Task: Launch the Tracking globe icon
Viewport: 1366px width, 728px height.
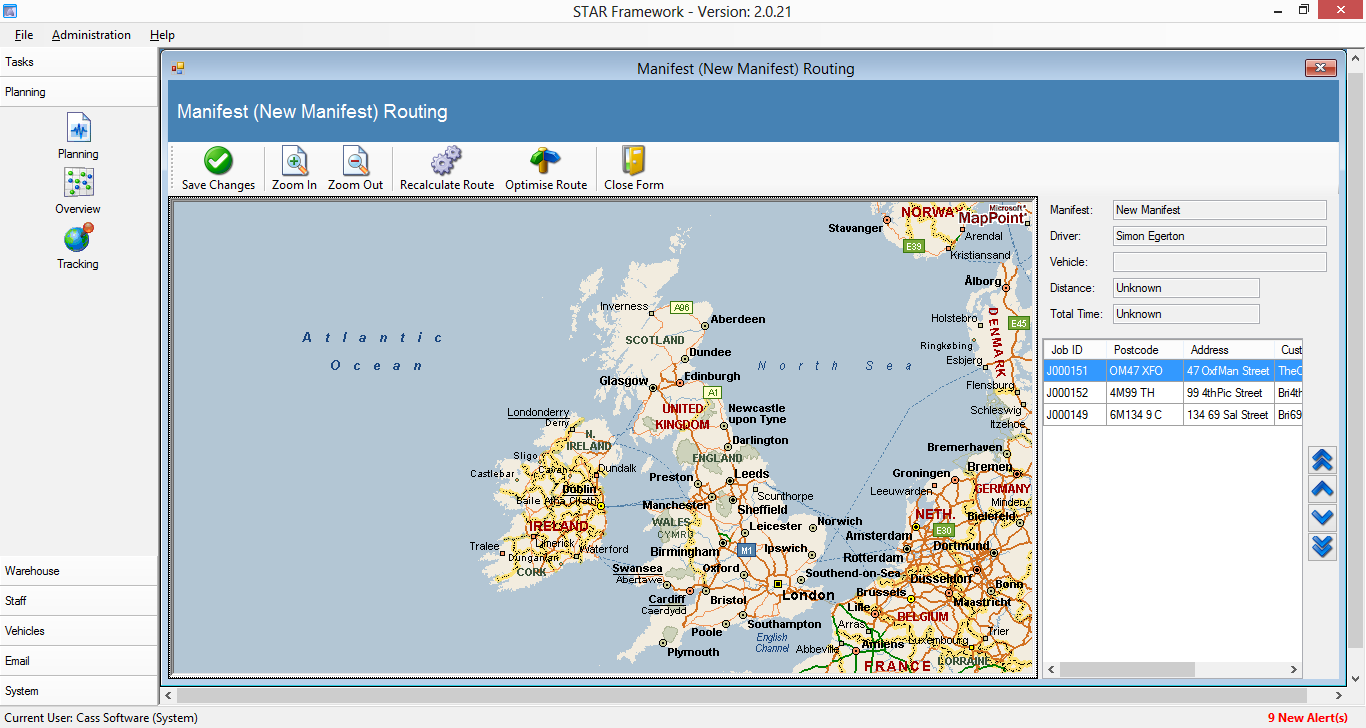Action: [78, 239]
